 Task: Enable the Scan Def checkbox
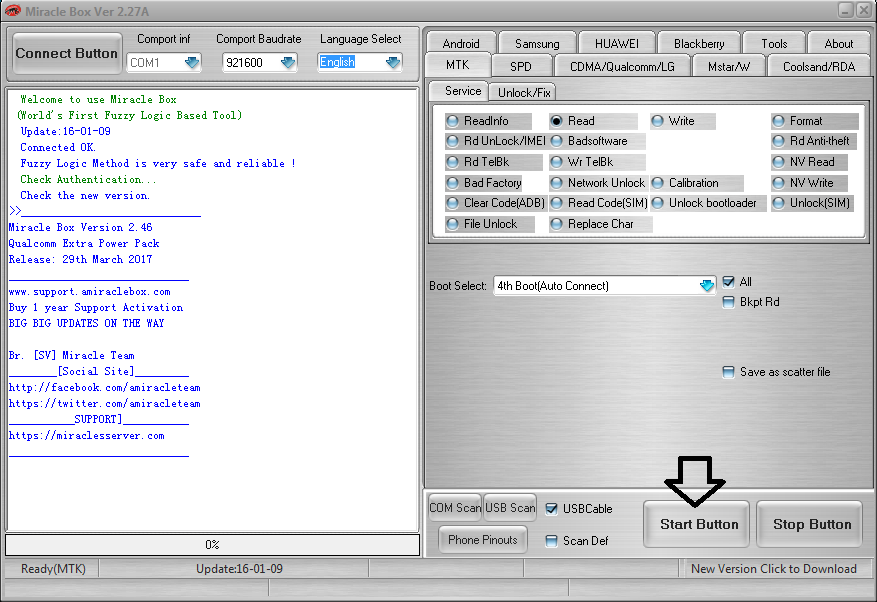coord(551,541)
